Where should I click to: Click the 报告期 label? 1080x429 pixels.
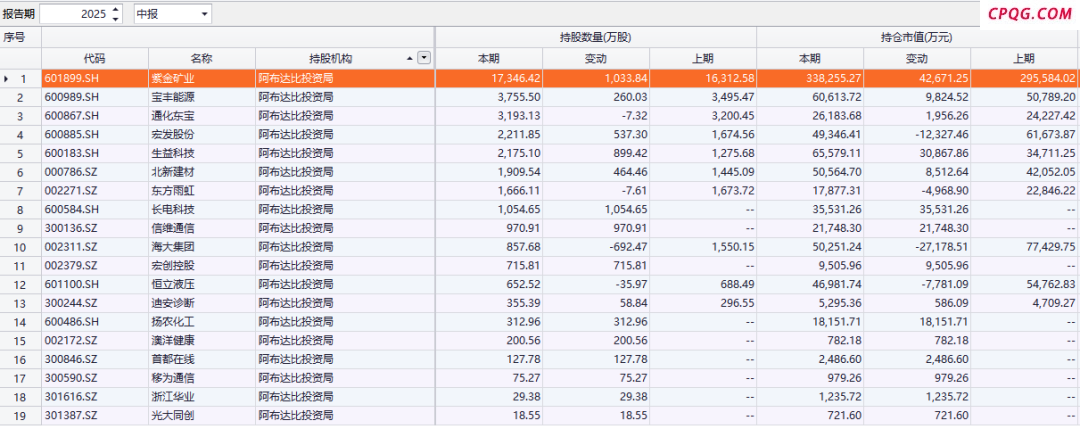pos(19,14)
